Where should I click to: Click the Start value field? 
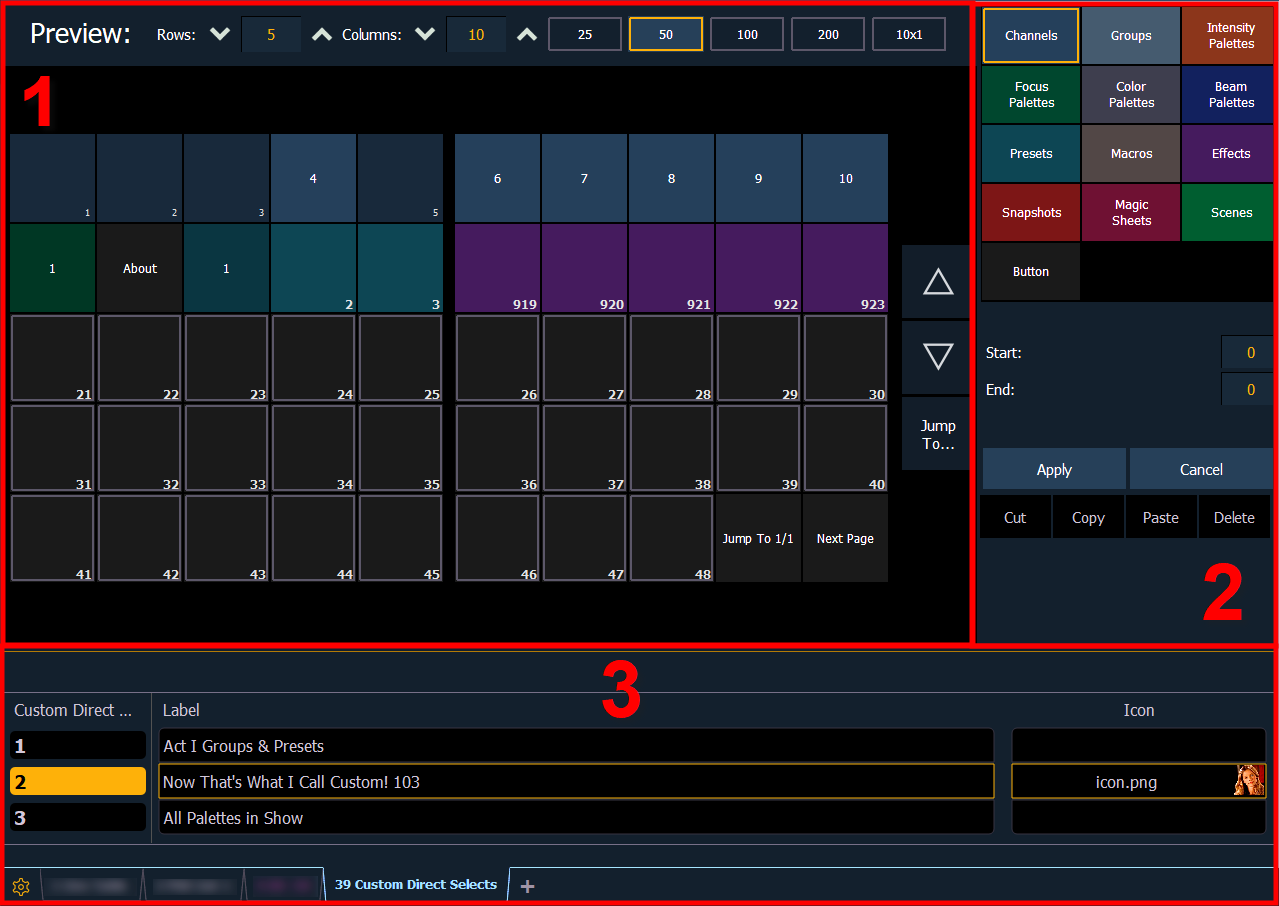tap(1246, 353)
